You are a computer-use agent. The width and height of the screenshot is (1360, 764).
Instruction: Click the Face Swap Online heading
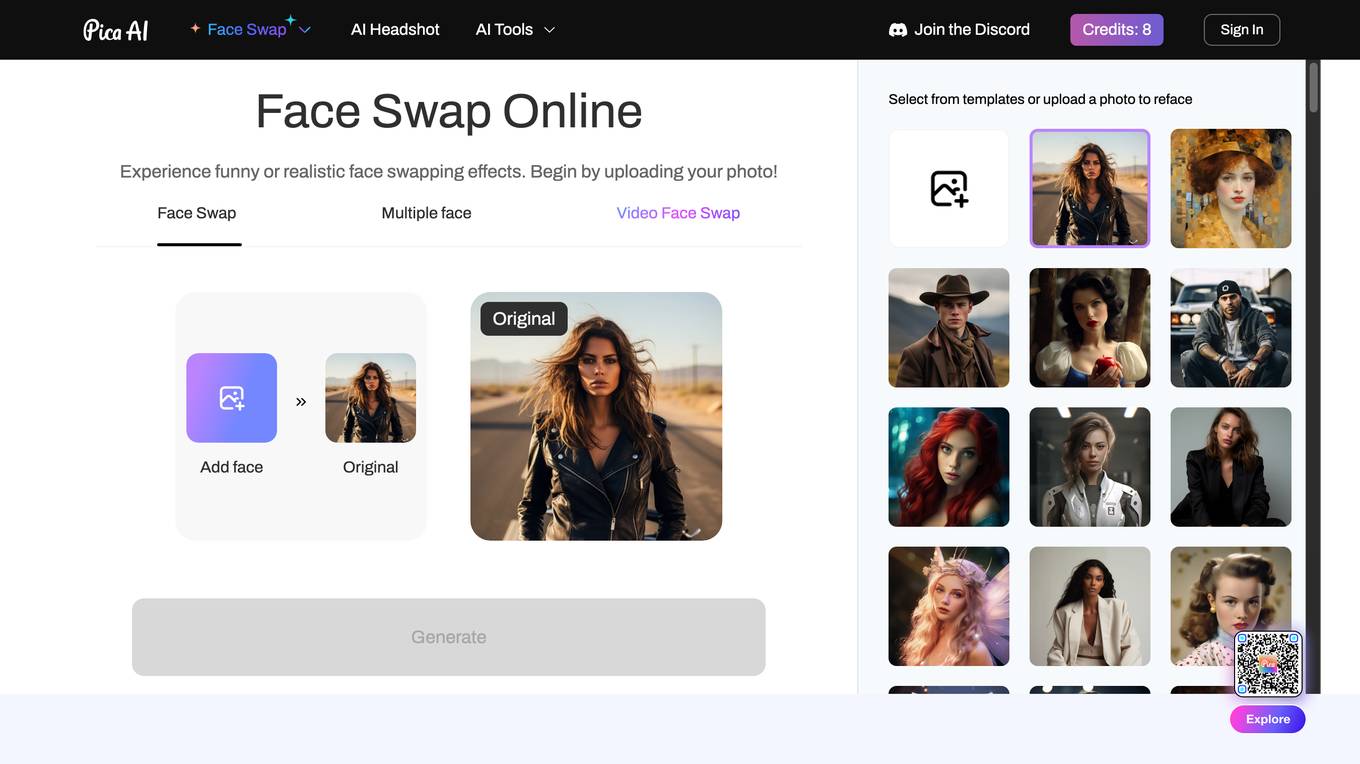449,111
